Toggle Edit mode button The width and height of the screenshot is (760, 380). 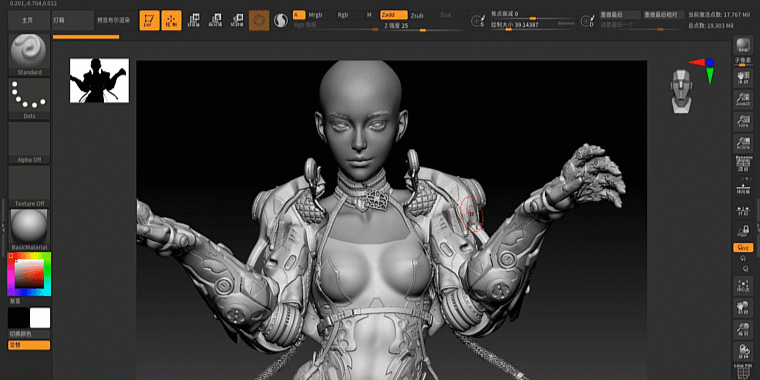pyautogui.click(x=149, y=20)
